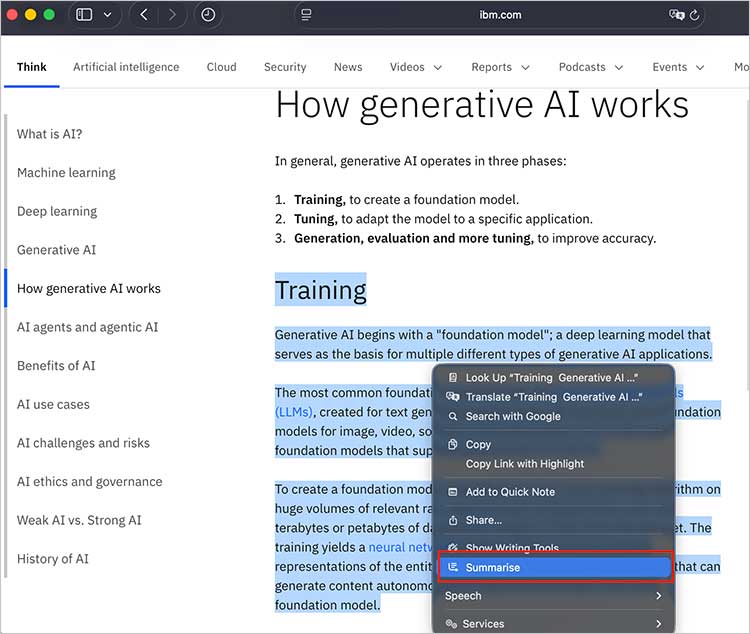Click the 'Training' section heading

coord(320,290)
